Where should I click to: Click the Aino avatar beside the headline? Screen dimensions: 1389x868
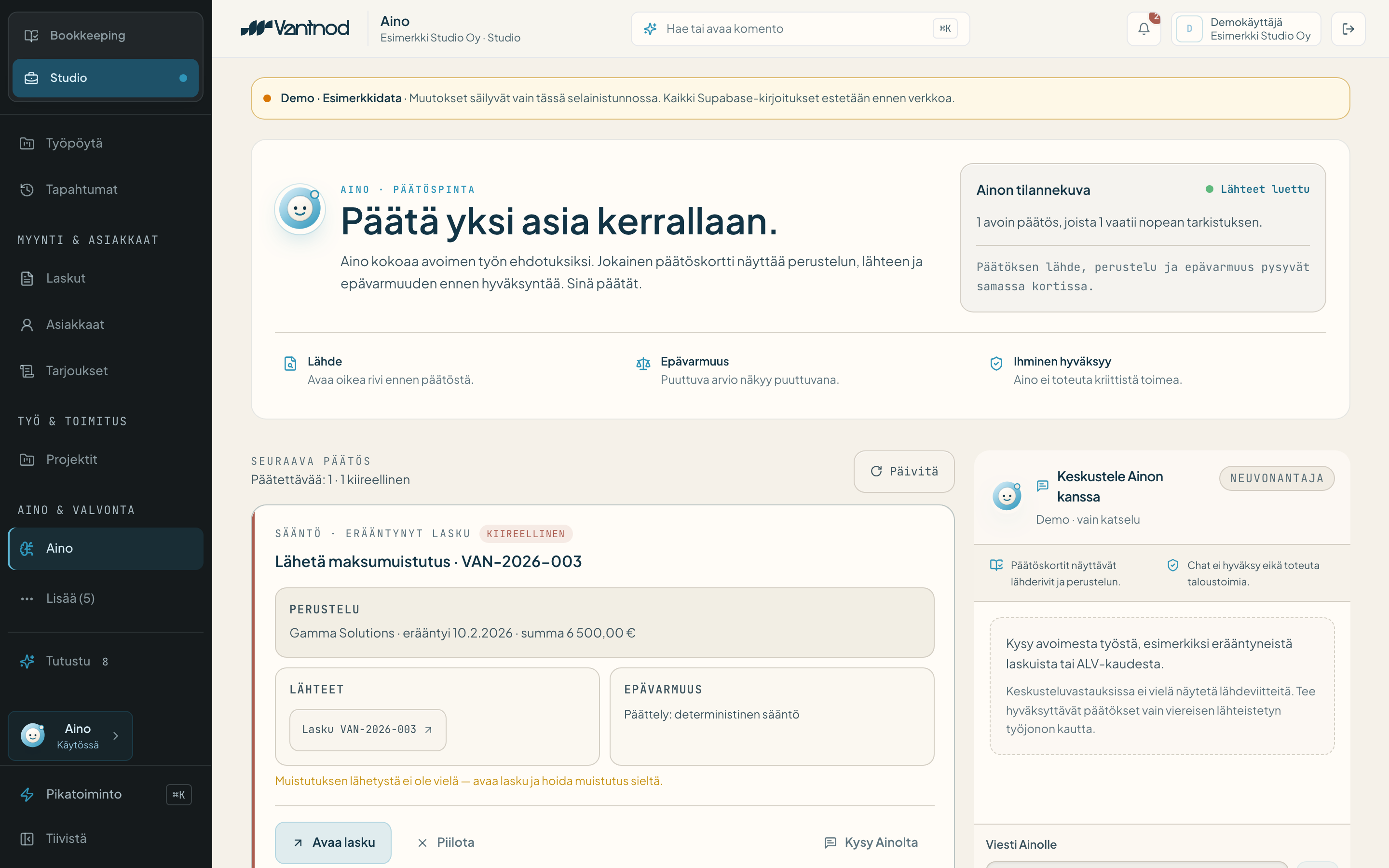coord(300,210)
